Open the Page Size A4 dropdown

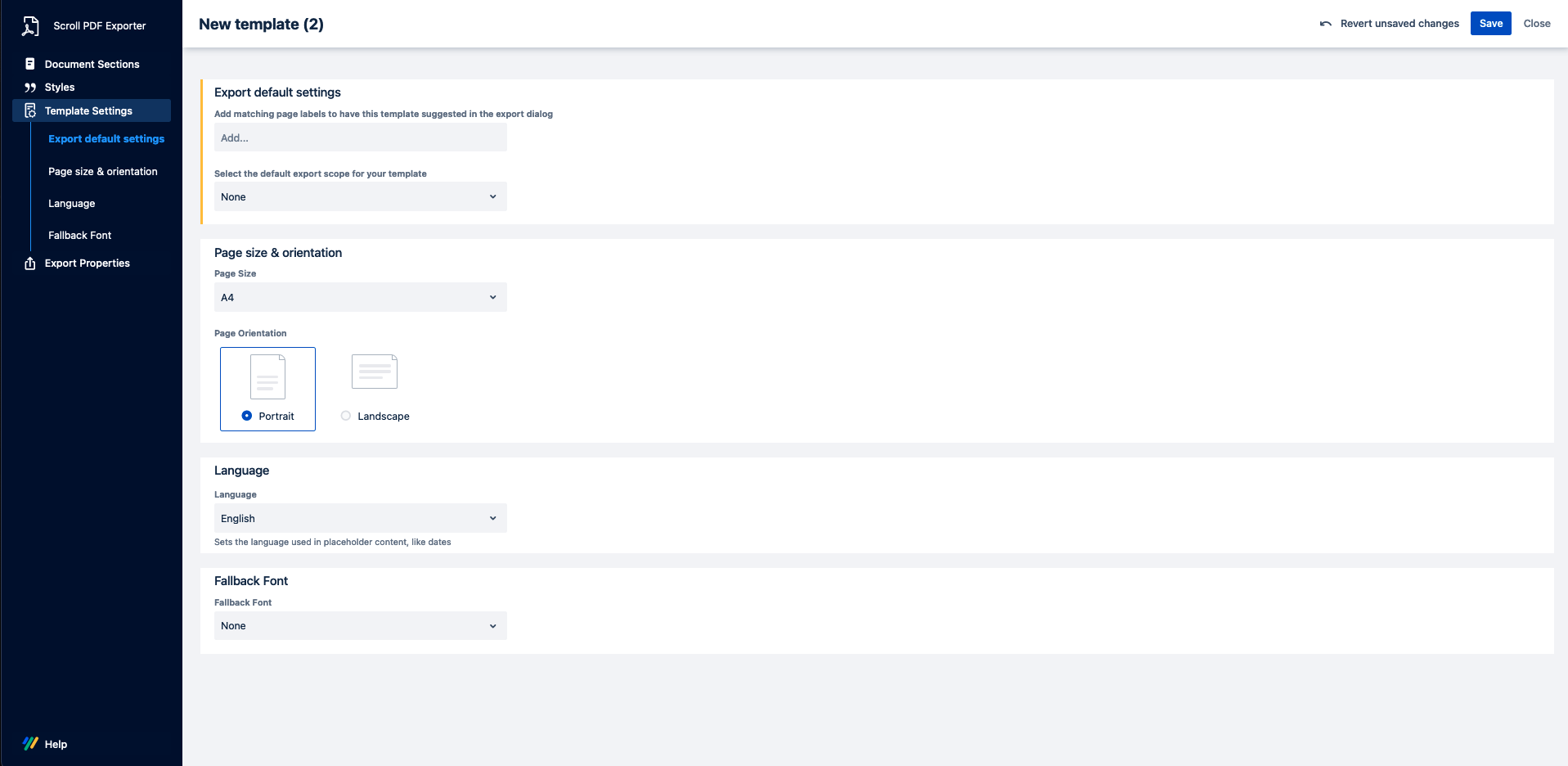tap(360, 297)
